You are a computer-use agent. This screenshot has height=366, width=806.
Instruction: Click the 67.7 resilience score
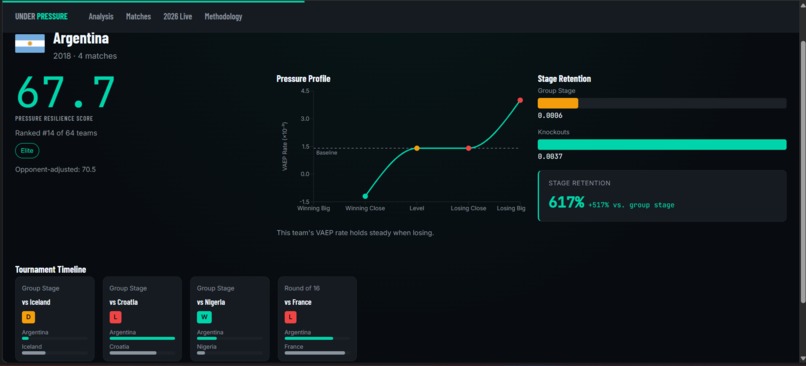tap(66, 92)
